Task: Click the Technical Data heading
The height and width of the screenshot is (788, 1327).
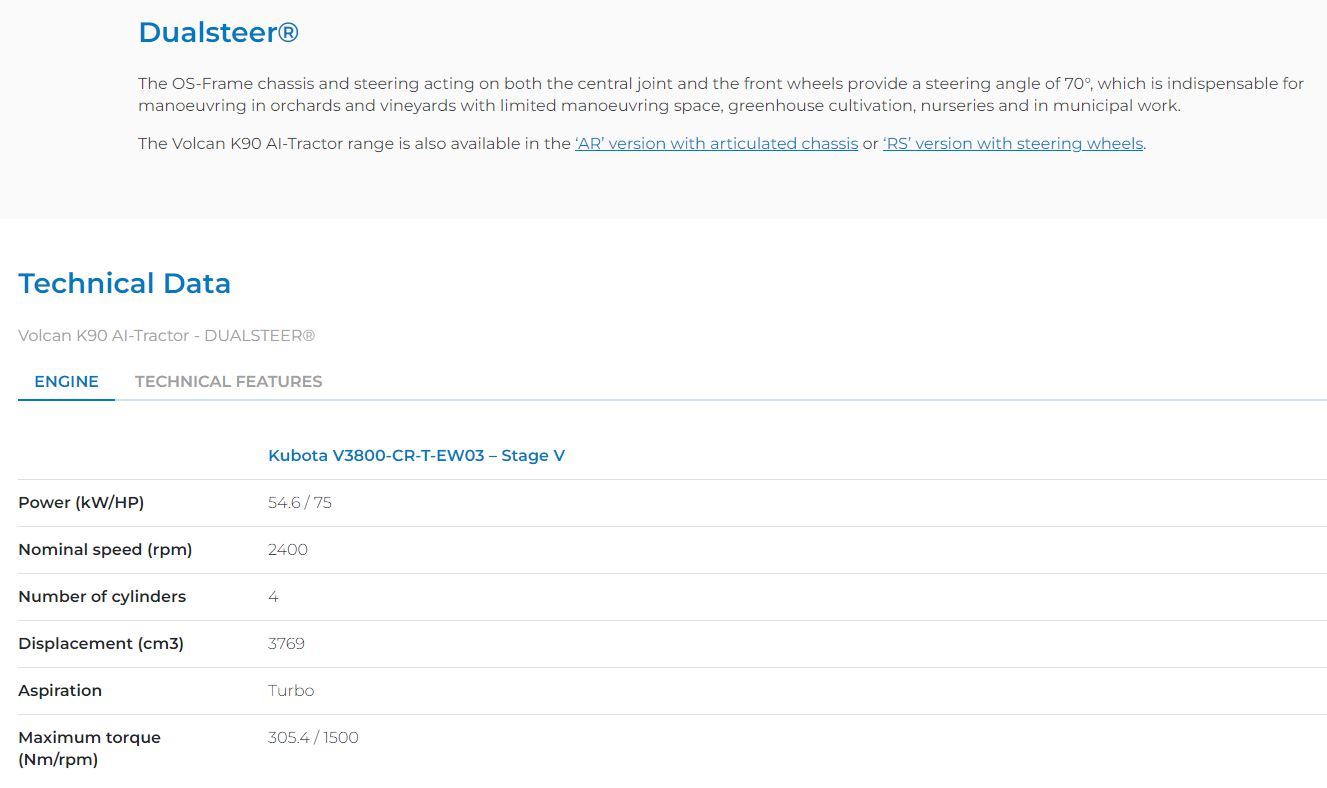Action: tap(124, 283)
